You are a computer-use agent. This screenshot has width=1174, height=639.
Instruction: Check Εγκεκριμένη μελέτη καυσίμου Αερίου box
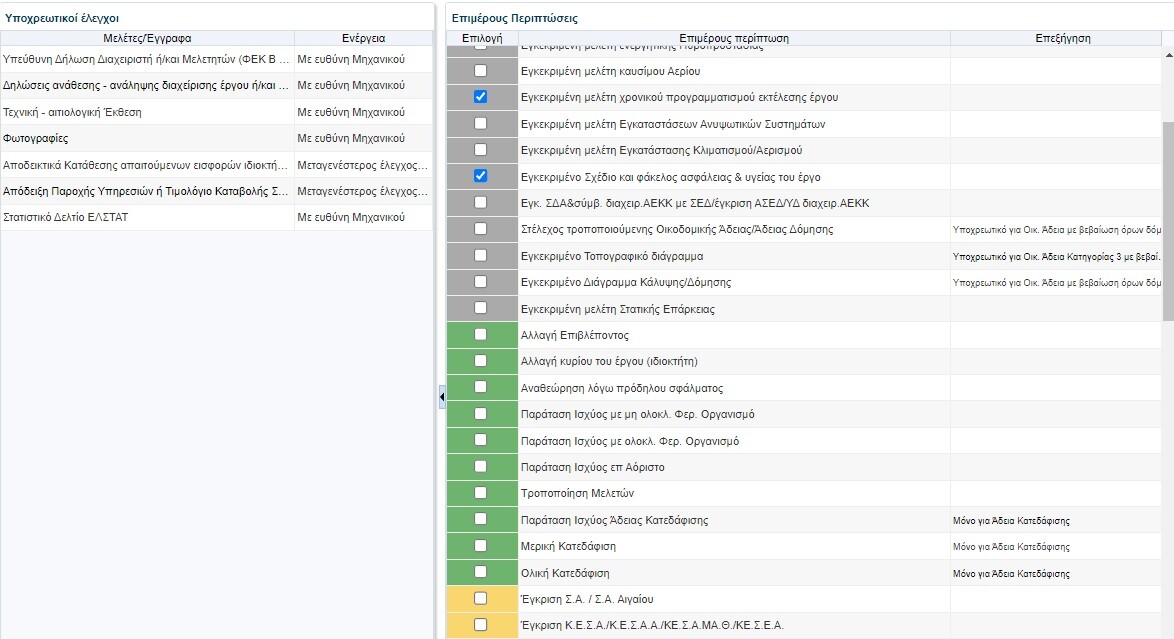[481, 71]
